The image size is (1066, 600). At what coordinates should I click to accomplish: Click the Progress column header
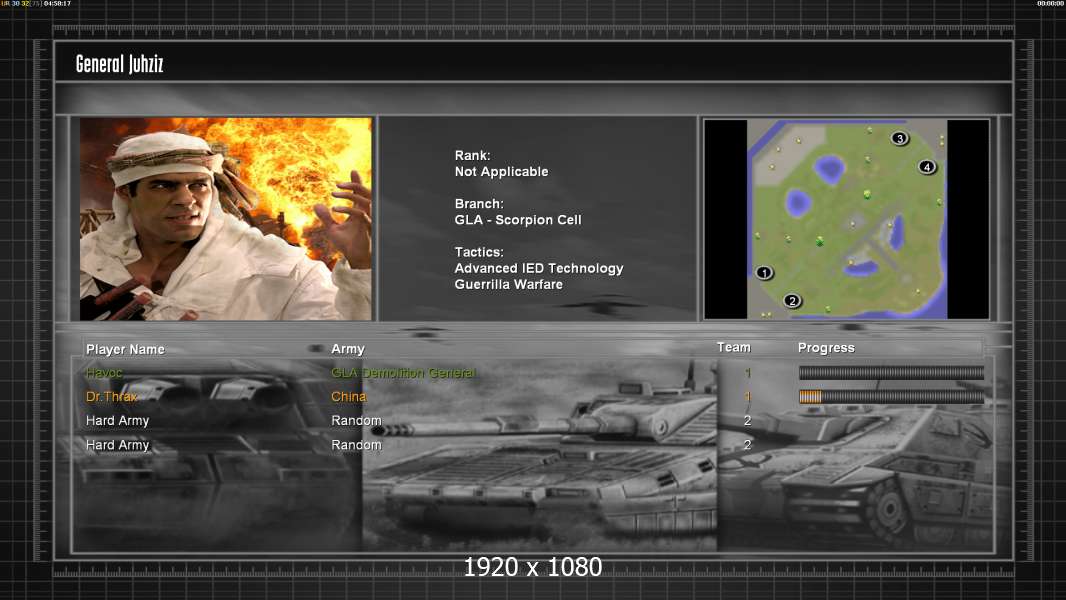point(826,348)
